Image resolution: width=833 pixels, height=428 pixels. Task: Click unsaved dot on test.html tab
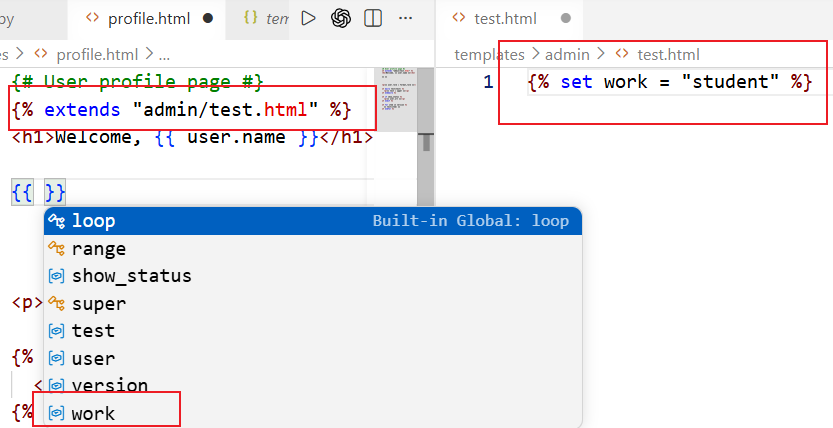pyautogui.click(x=566, y=19)
